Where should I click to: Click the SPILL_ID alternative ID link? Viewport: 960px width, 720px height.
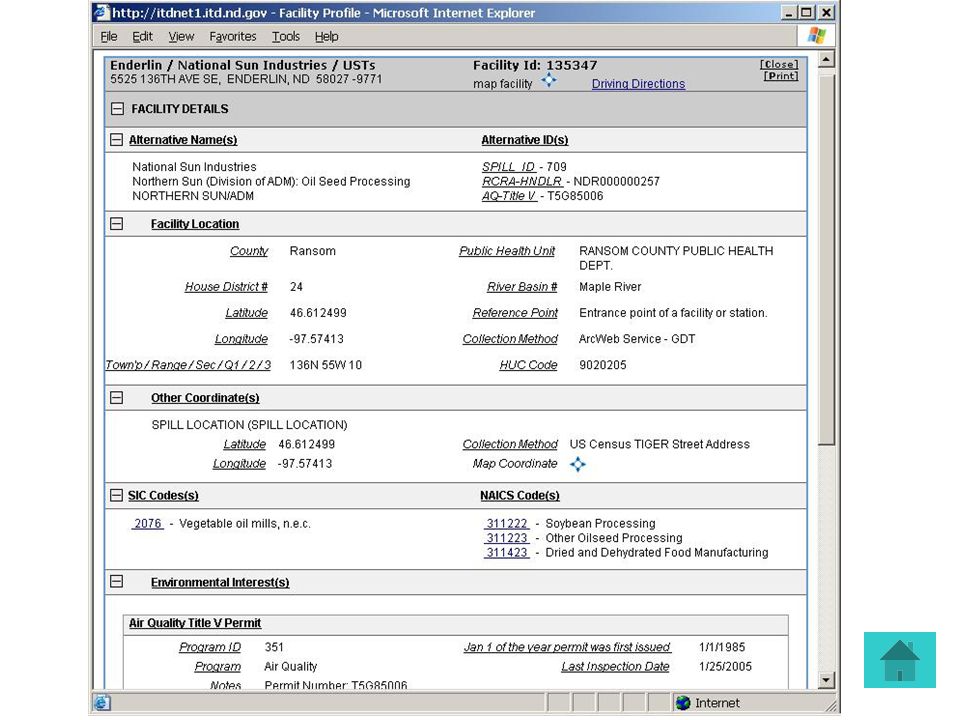click(x=509, y=167)
